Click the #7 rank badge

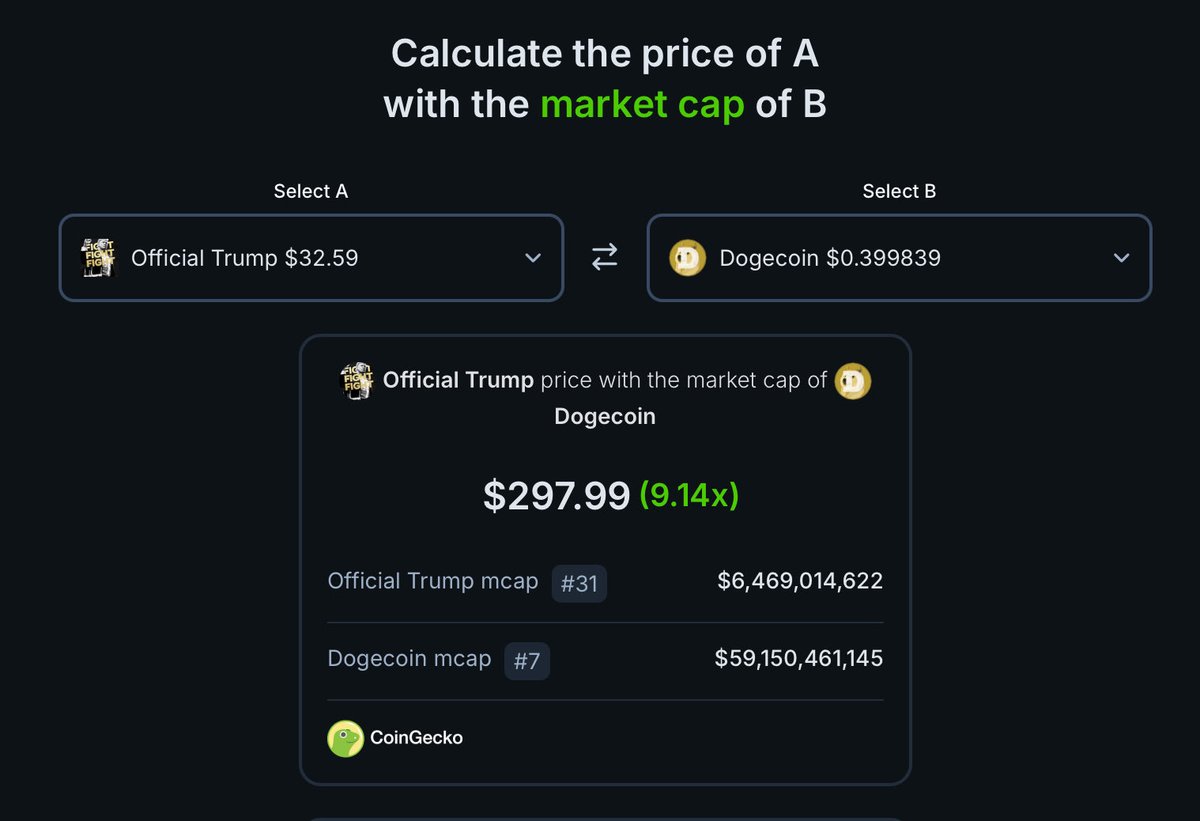click(527, 661)
